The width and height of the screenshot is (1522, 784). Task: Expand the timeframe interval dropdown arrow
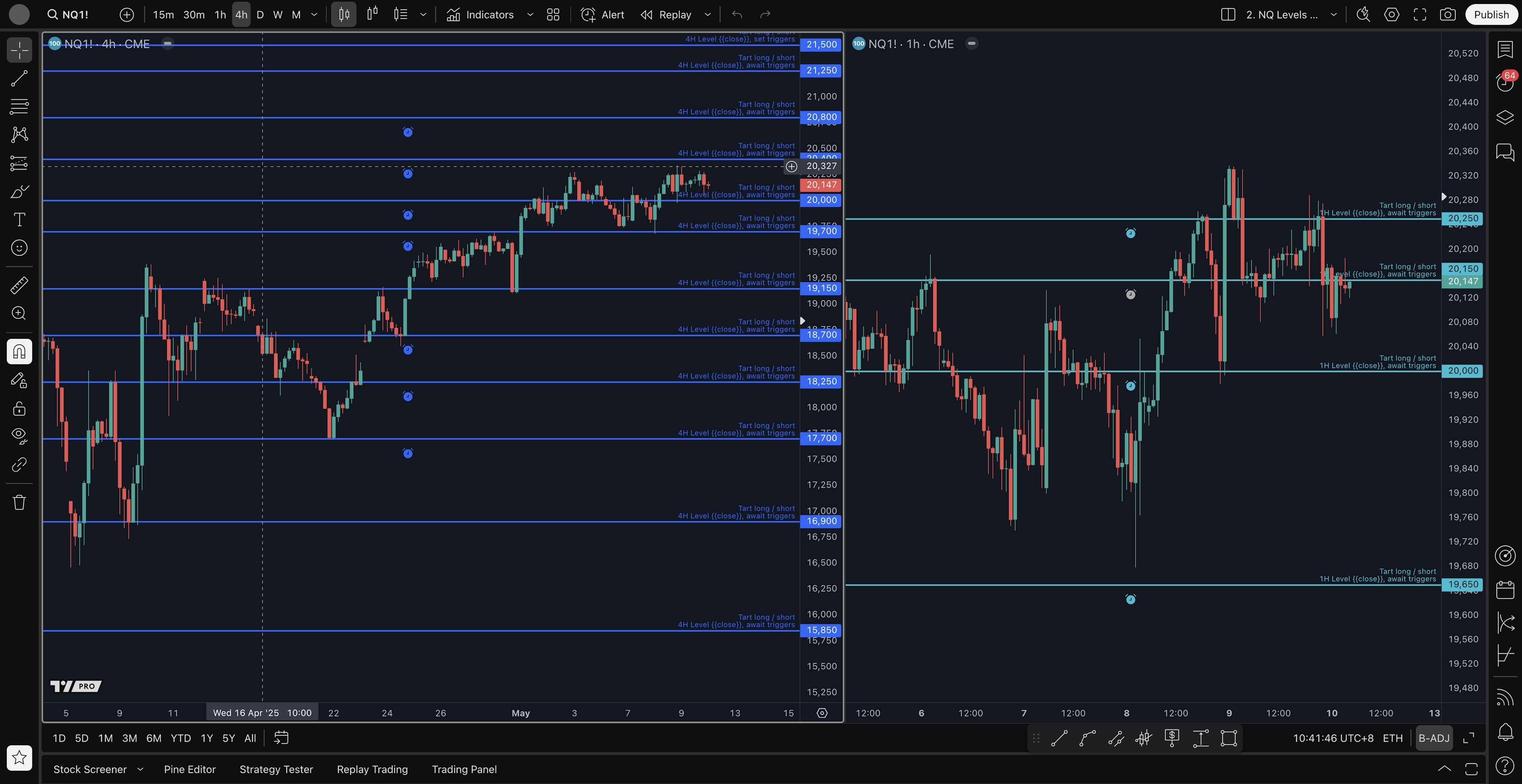pyautogui.click(x=314, y=15)
